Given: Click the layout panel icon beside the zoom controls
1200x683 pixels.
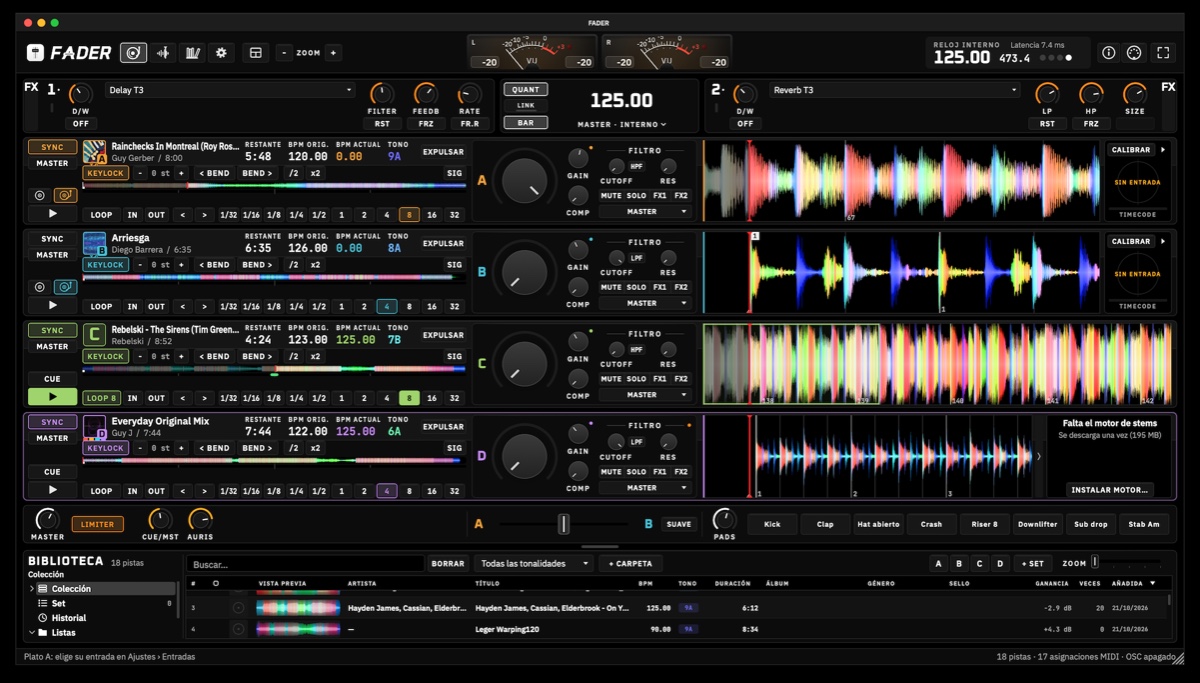Looking at the screenshot, I should point(256,53).
